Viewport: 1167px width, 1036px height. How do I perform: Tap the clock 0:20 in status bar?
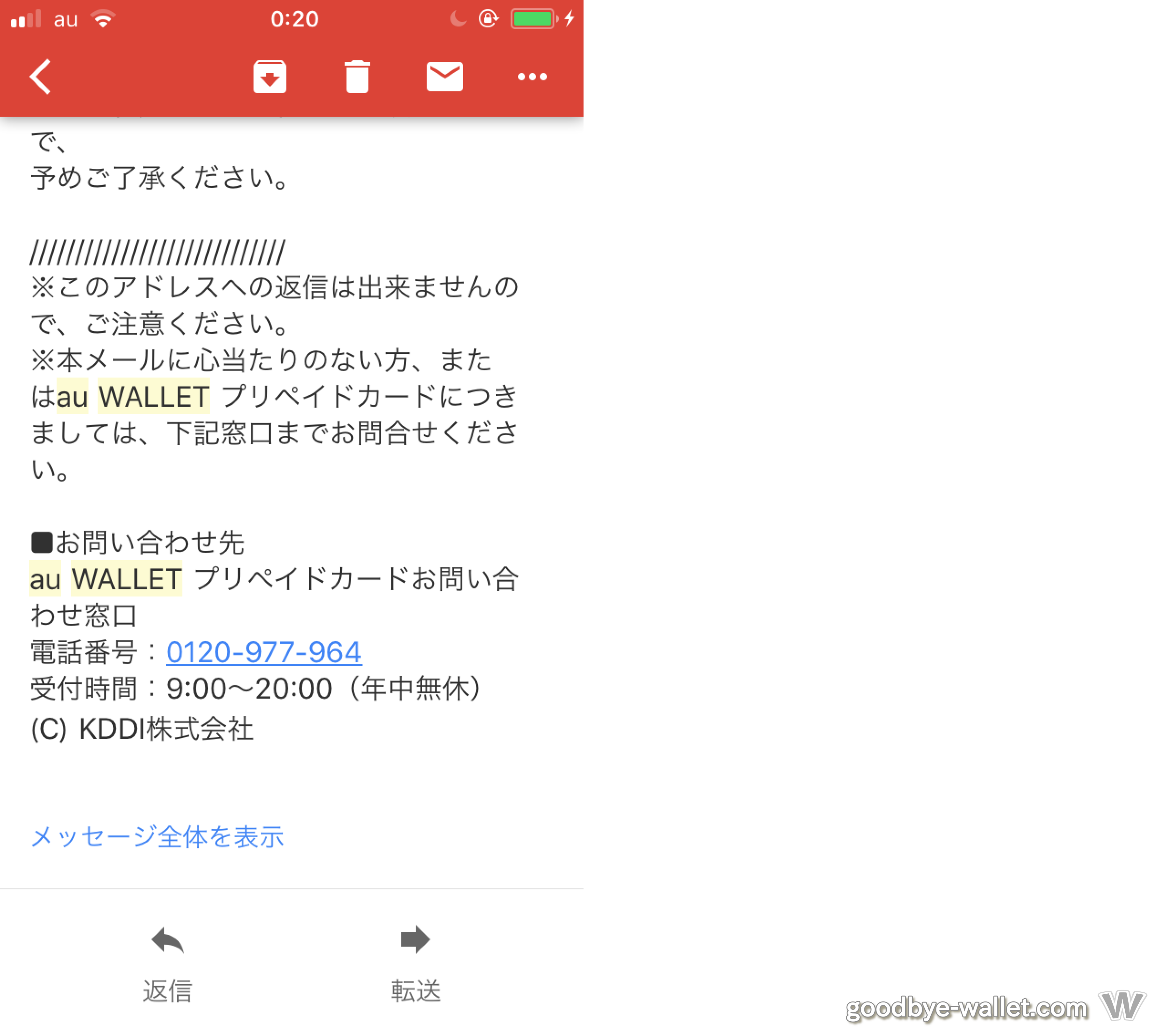pyautogui.click(x=295, y=19)
